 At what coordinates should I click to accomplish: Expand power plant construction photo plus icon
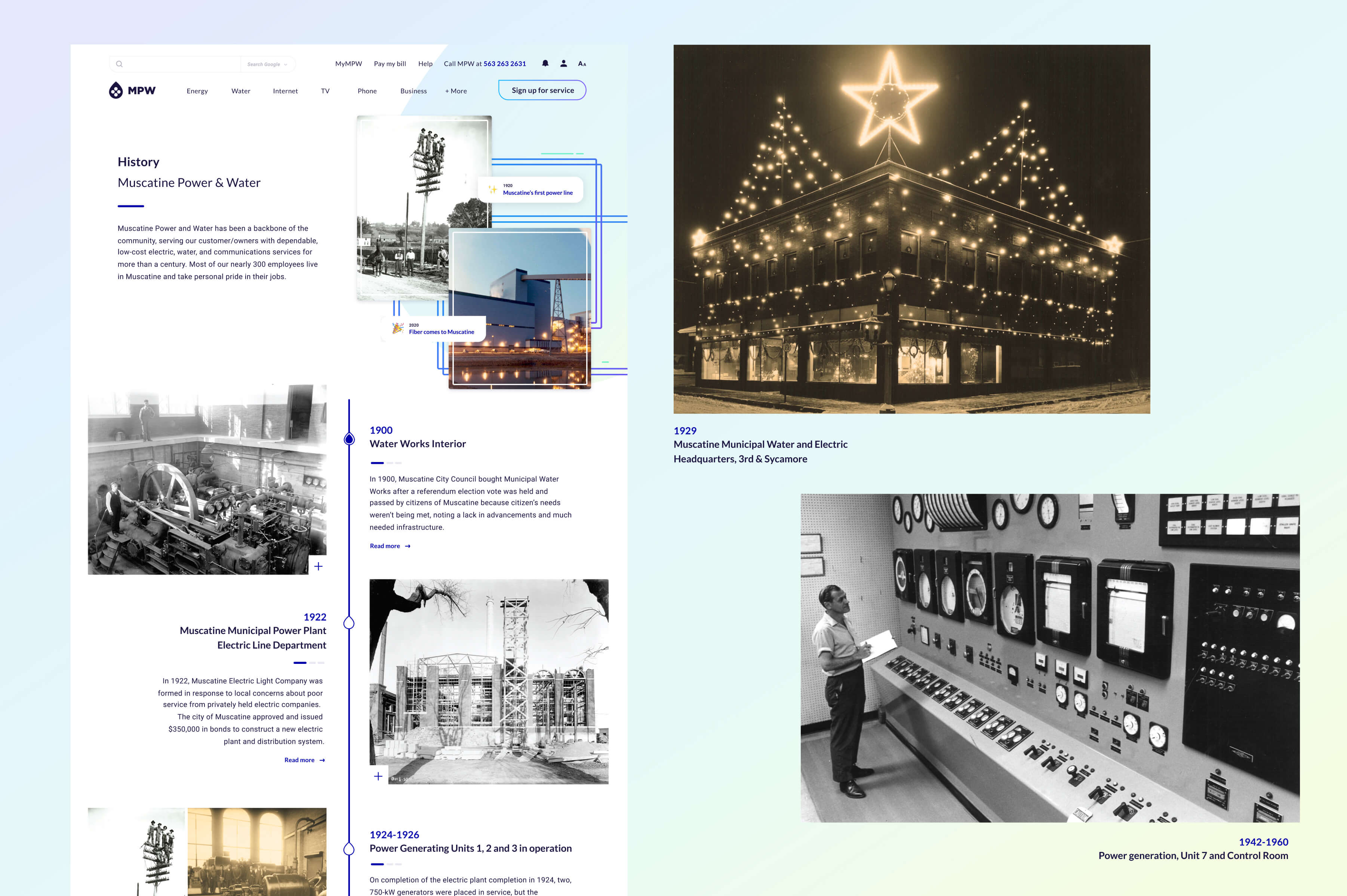pos(378,776)
